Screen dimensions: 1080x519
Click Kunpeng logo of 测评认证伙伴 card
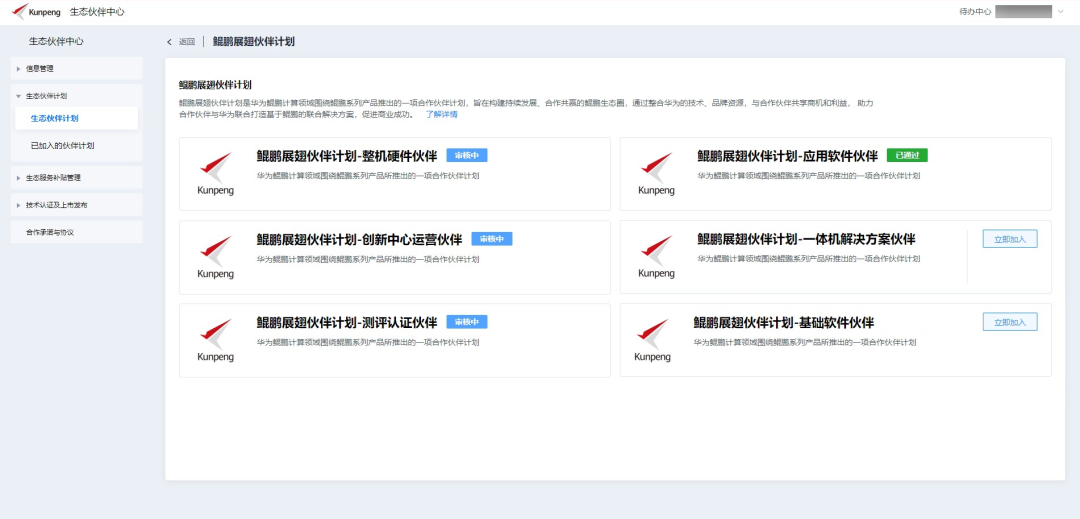[x=216, y=340]
